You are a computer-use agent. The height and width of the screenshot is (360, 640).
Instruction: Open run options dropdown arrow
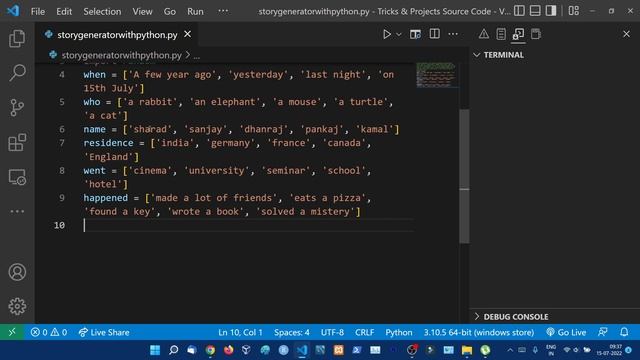coord(399,35)
